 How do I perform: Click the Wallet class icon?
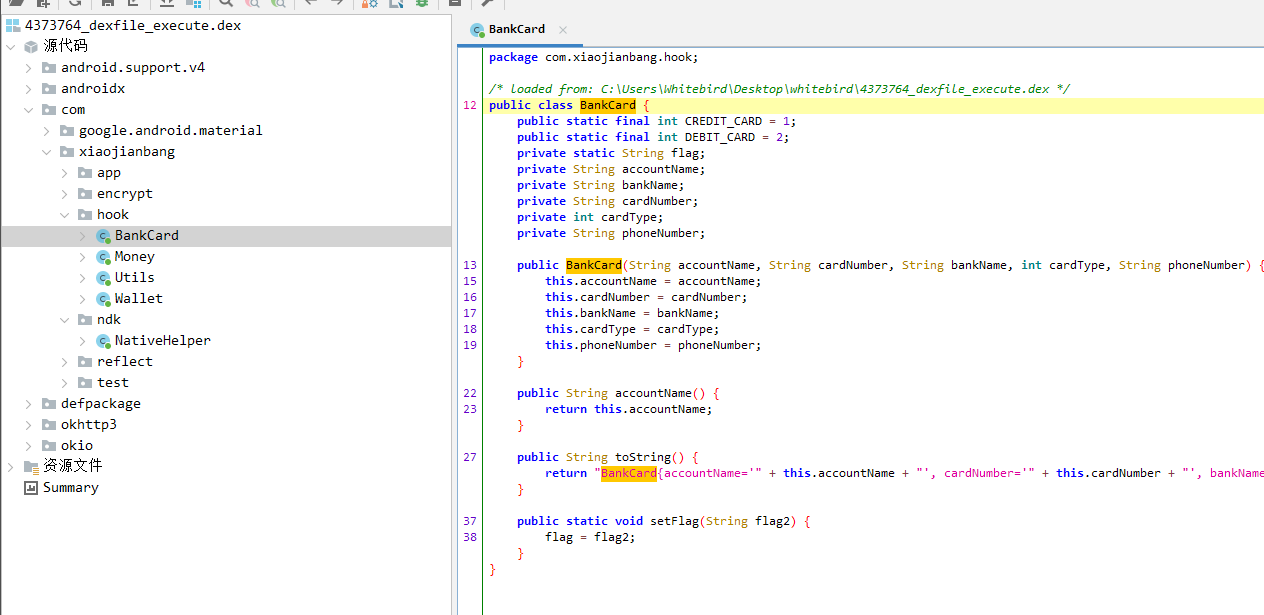[103, 299]
